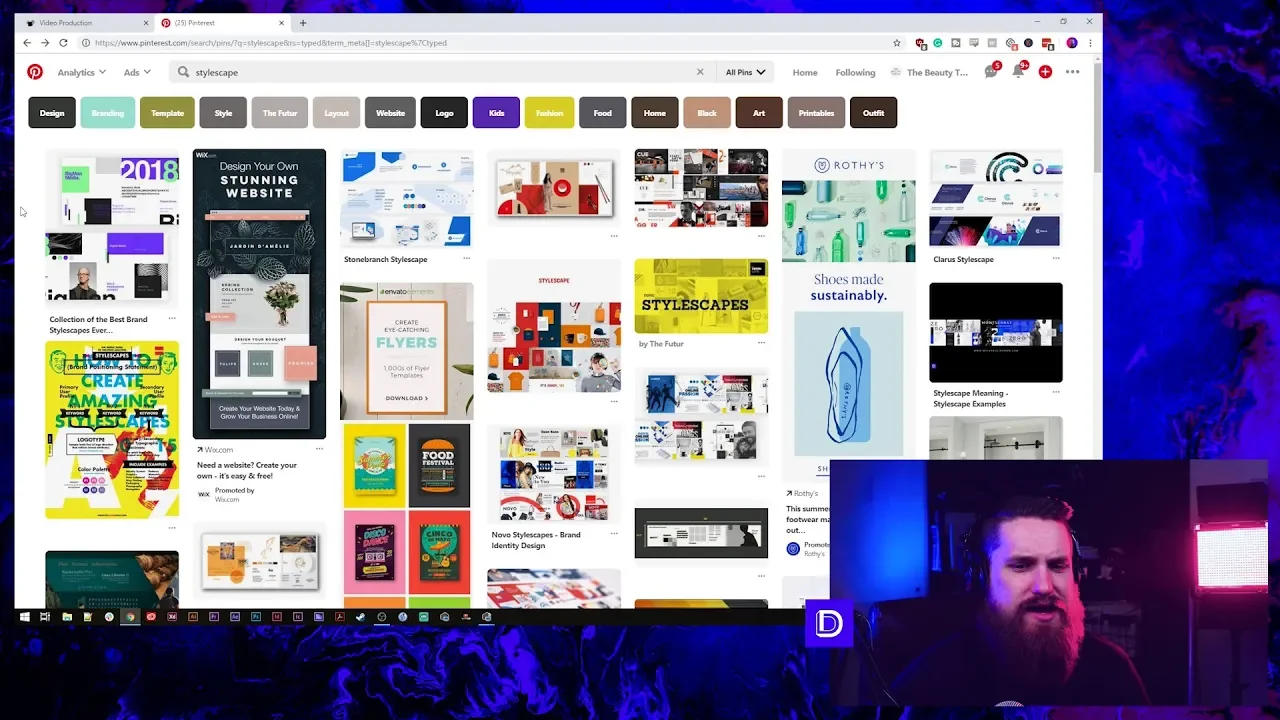Open Novo Stylescapes Brand Identity link
This screenshot has height=720, width=1280.
[536, 540]
